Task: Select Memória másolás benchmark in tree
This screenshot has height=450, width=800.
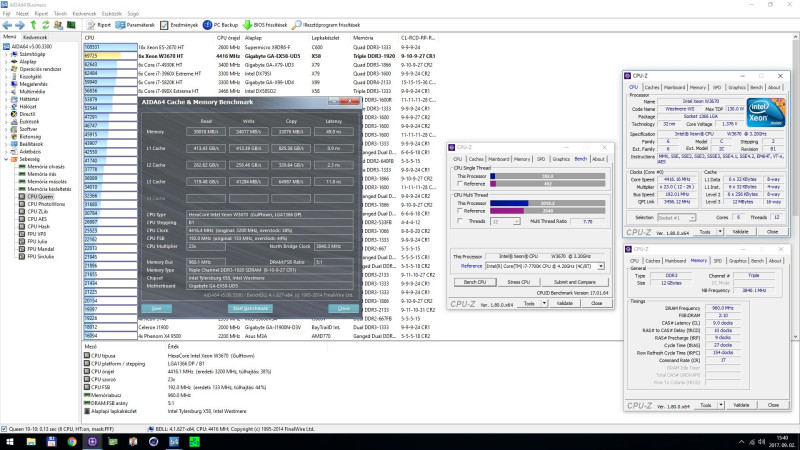Action: pos(43,182)
